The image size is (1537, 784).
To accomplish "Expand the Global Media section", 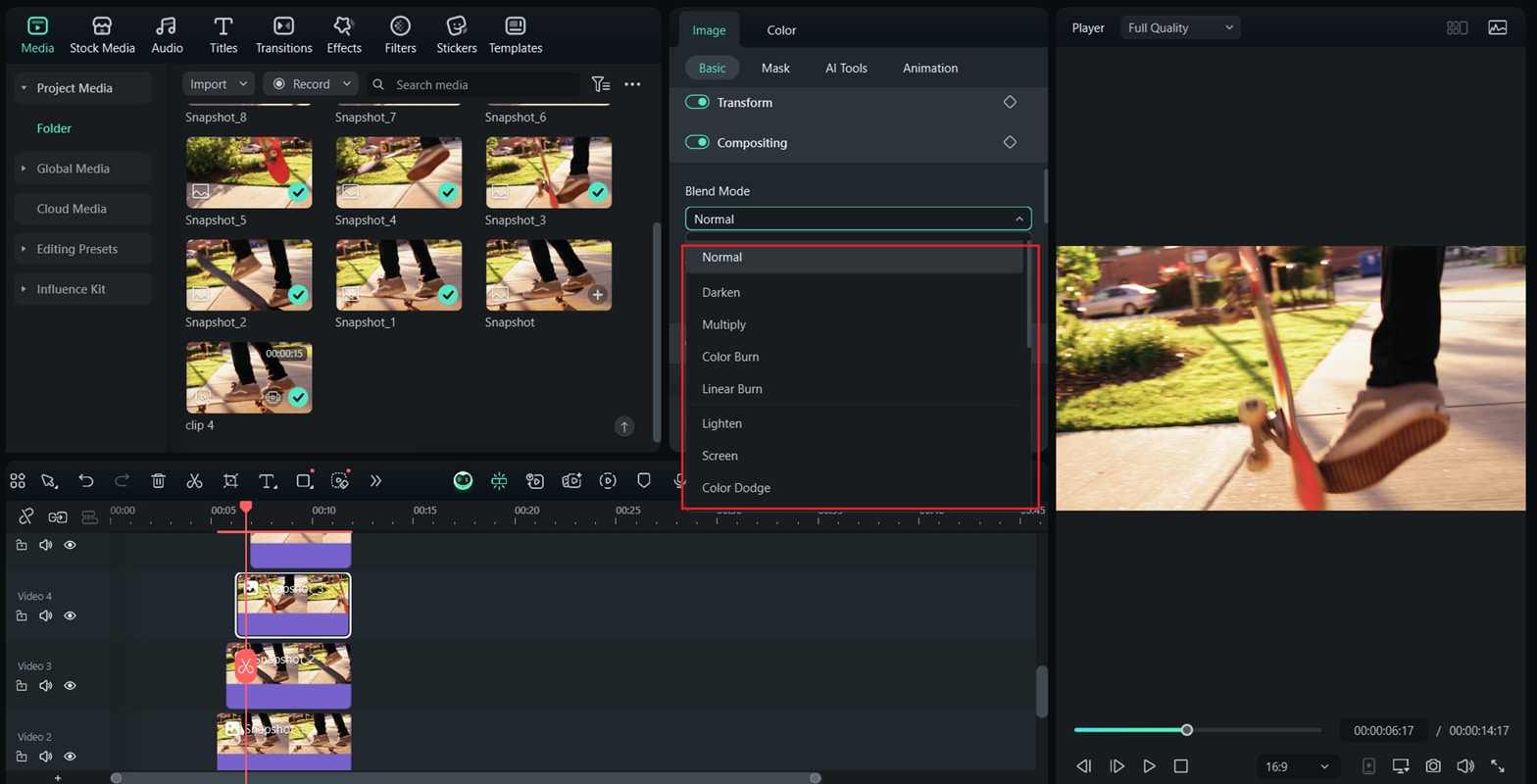I will [x=24, y=169].
